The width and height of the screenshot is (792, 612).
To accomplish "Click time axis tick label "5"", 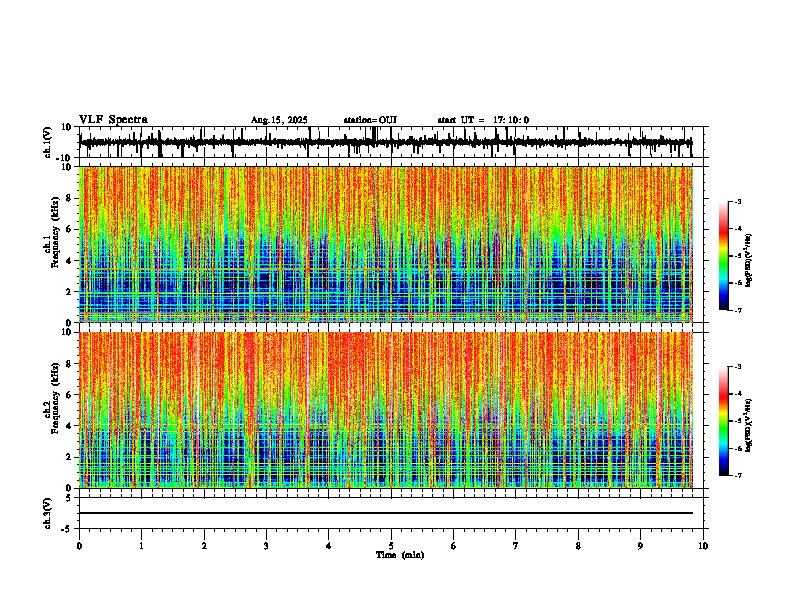I will (x=391, y=546).
